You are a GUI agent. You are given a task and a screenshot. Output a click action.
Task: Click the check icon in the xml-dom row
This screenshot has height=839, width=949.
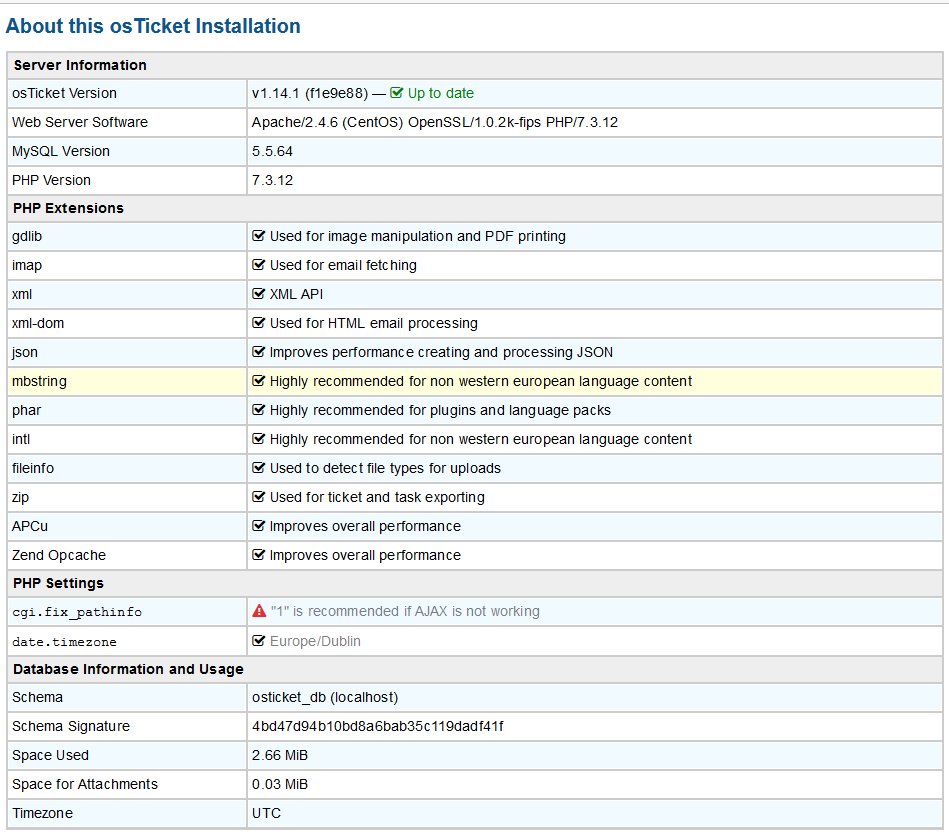258,323
